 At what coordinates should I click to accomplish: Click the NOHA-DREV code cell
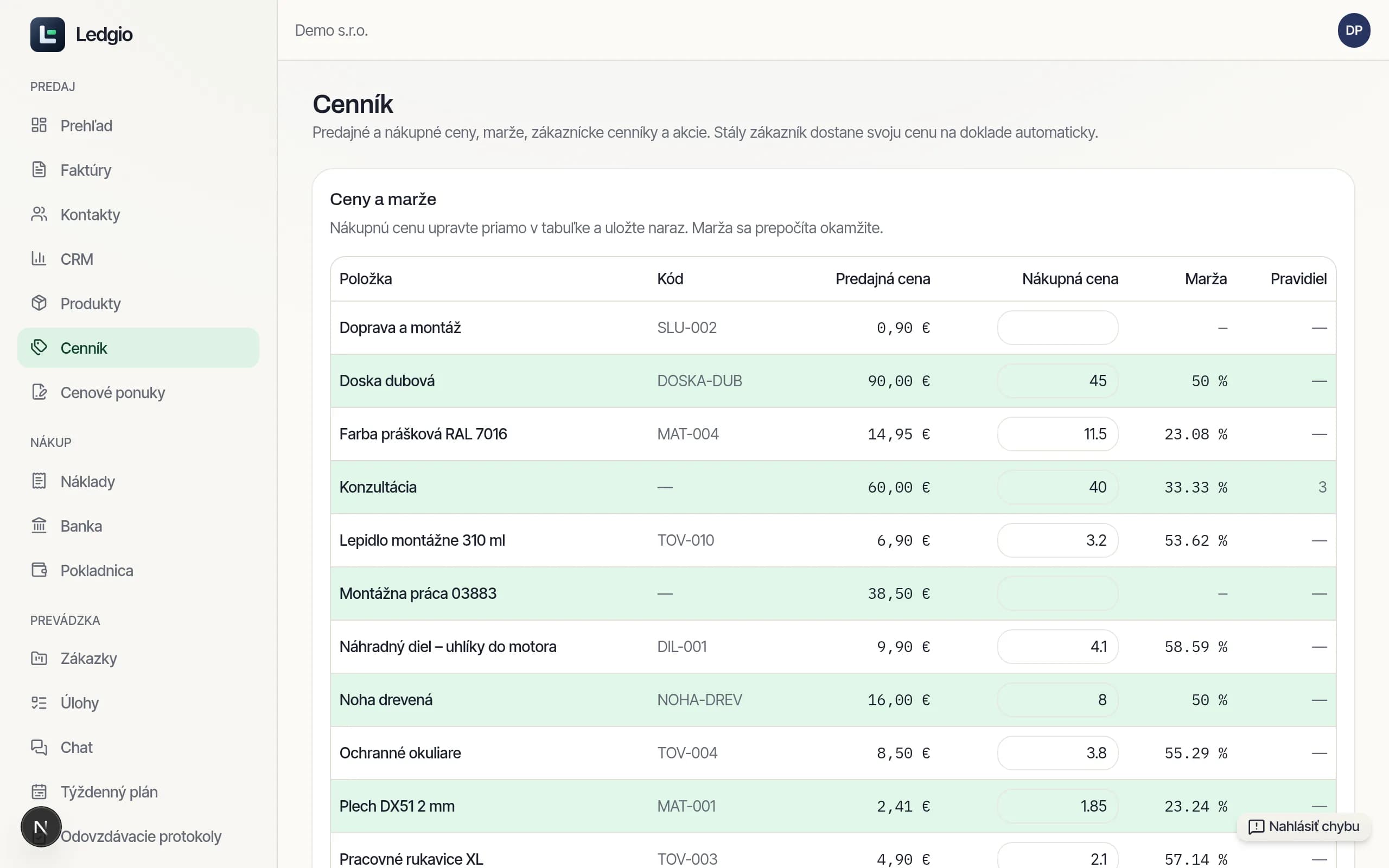(699, 700)
